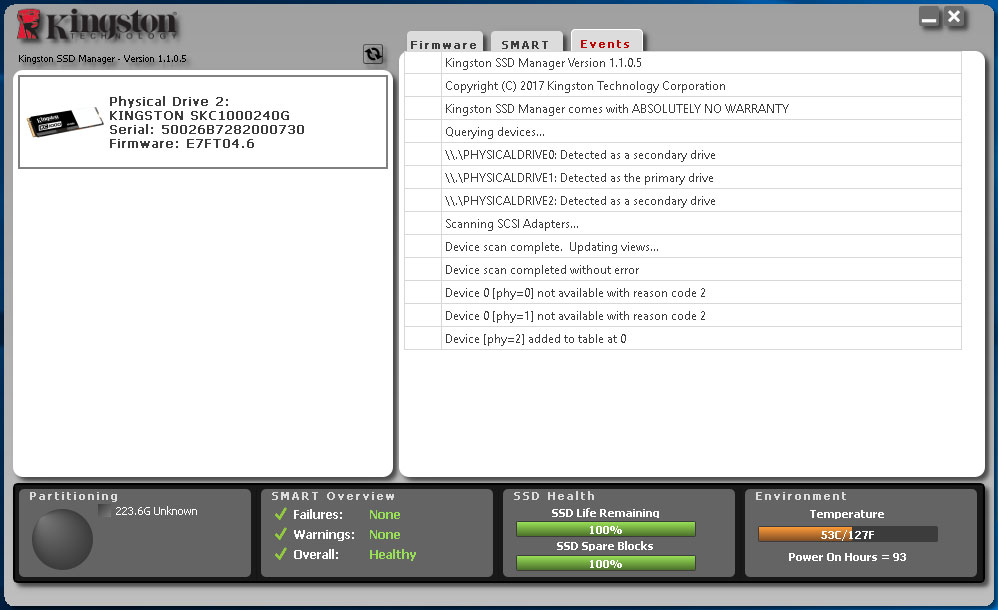Select the ABSOLUTELY NO WARRANTY event row
This screenshot has width=998, height=610.
[x=682, y=108]
